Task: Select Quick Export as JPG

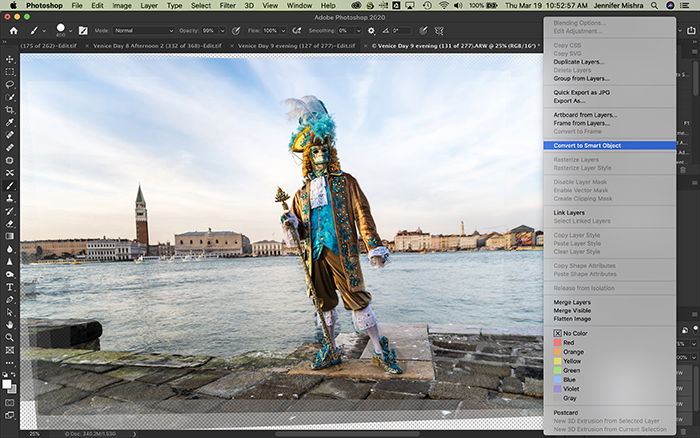Action: 581,92
